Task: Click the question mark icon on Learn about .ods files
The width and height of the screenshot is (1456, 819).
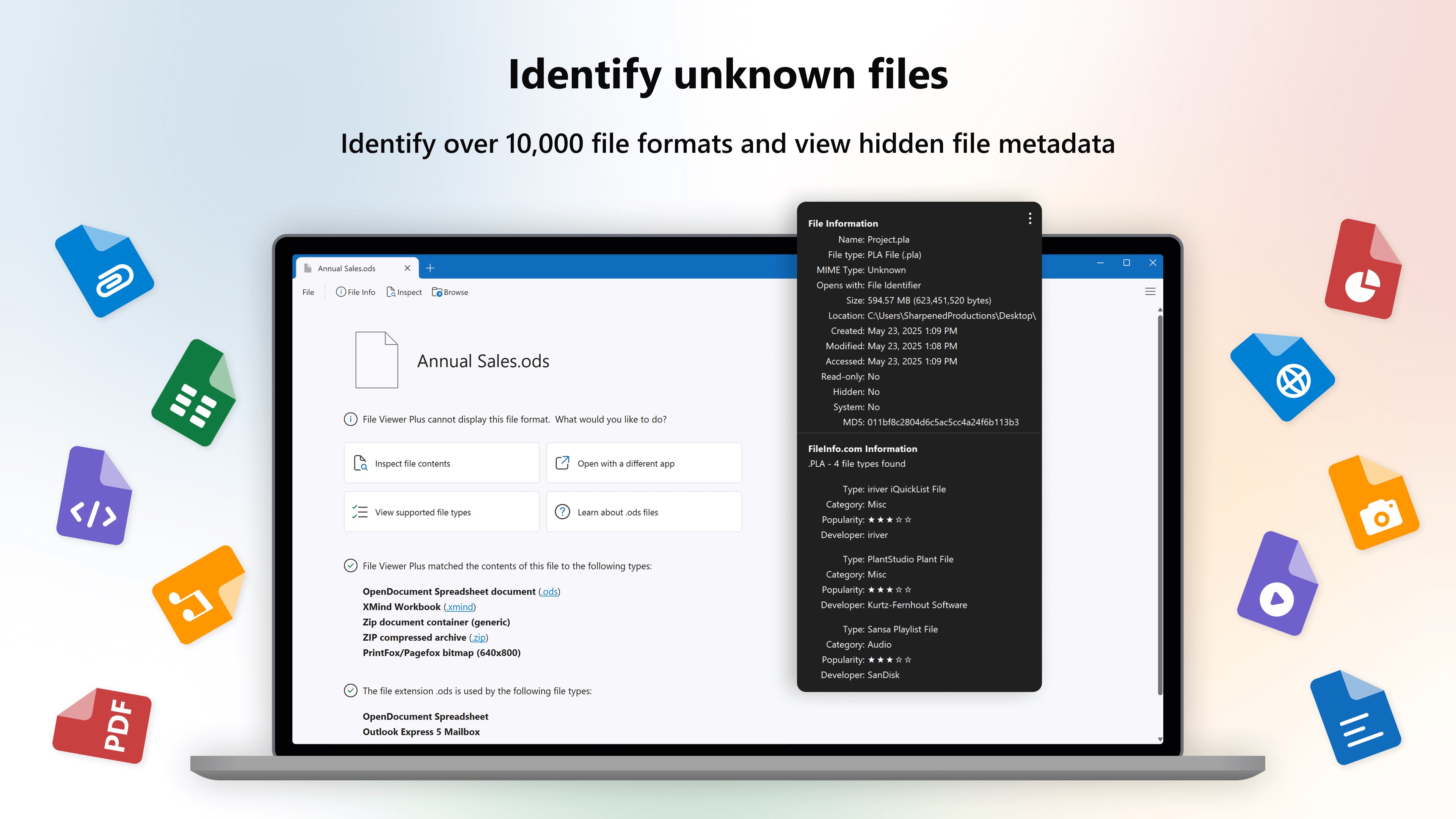Action: click(x=563, y=511)
